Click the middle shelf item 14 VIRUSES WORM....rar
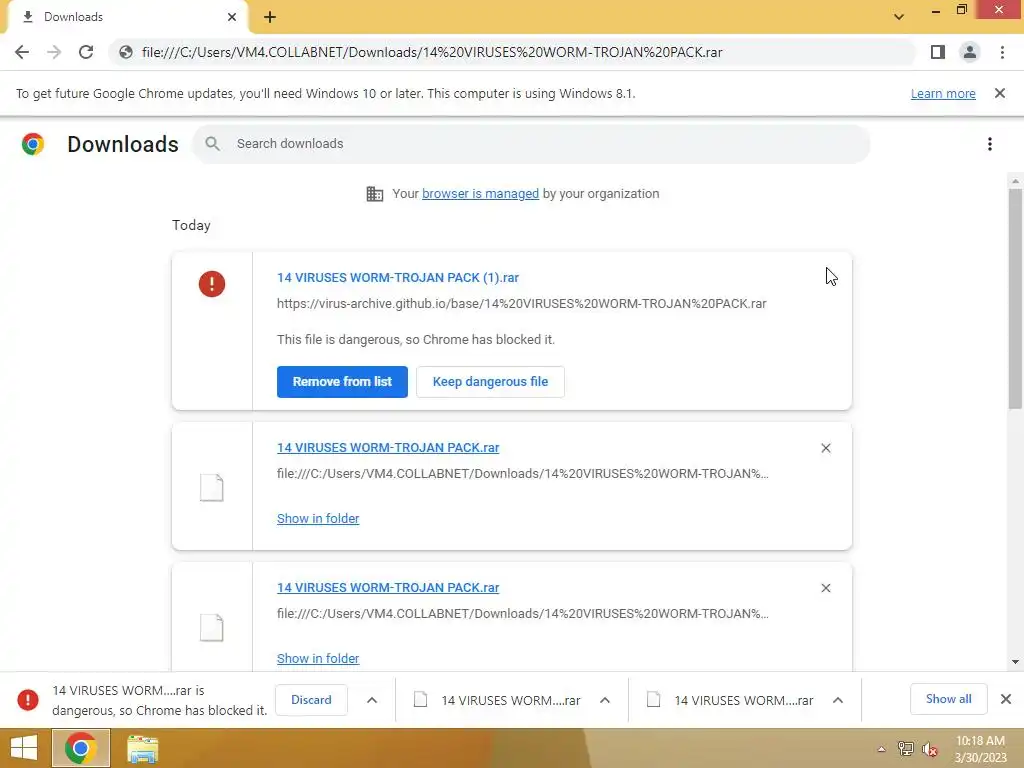The width and height of the screenshot is (1024, 768). tap(511, 701)
